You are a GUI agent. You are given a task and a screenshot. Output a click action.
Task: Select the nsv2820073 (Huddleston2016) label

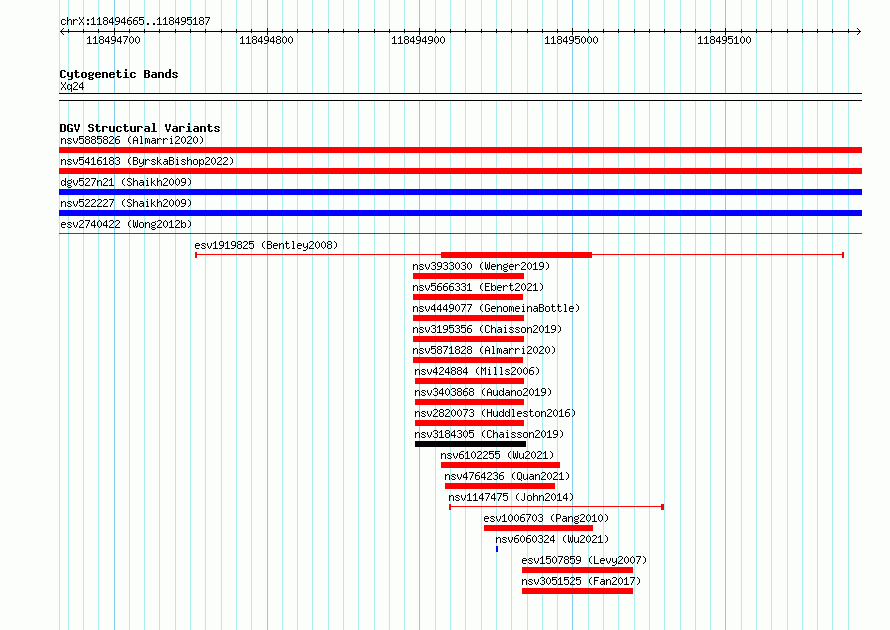point(495,413)
